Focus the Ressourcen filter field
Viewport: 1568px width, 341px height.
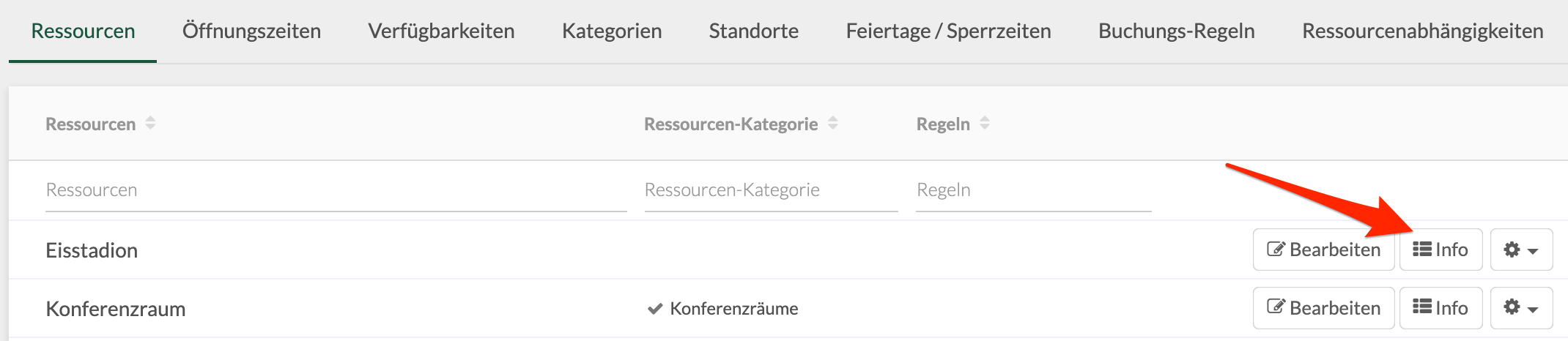336,190
